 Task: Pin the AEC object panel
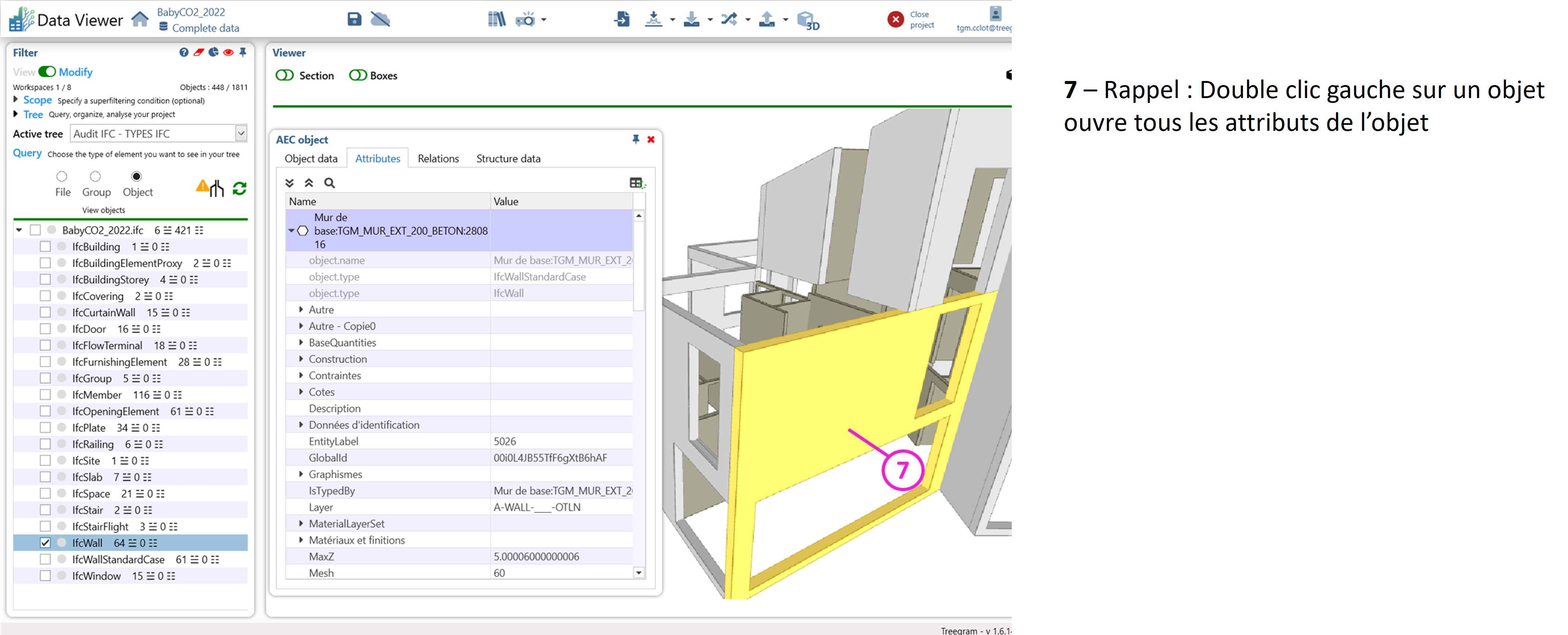point(635,139)
